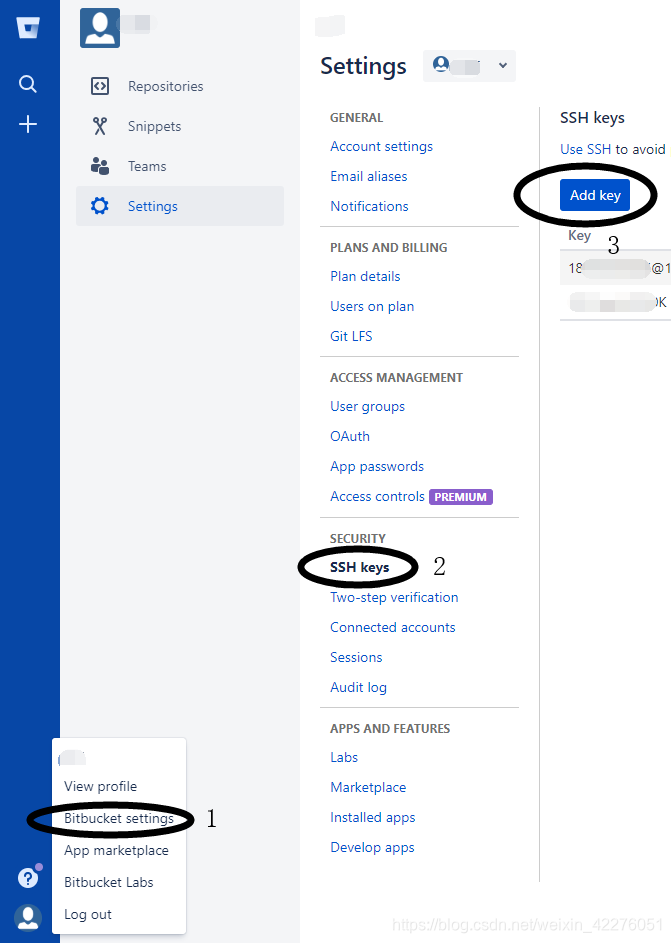Open Account settings link
671x943 pixels.
coord(381,146)
